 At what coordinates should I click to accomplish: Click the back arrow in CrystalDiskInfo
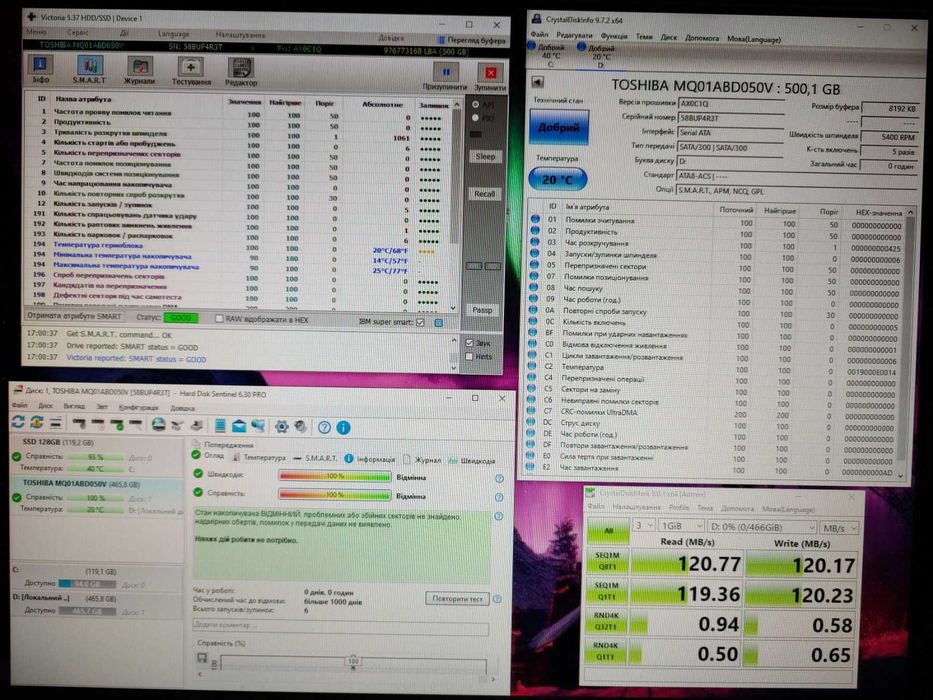pyautogui.click(x=537, y=82)
